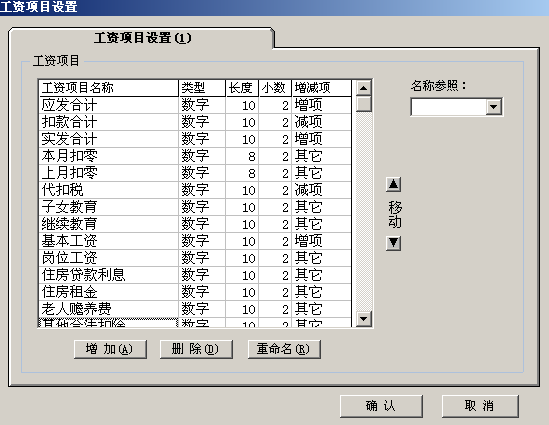Click 其它 cell in 岗位工资 row
Screen dimensions: 549x425
321,258
